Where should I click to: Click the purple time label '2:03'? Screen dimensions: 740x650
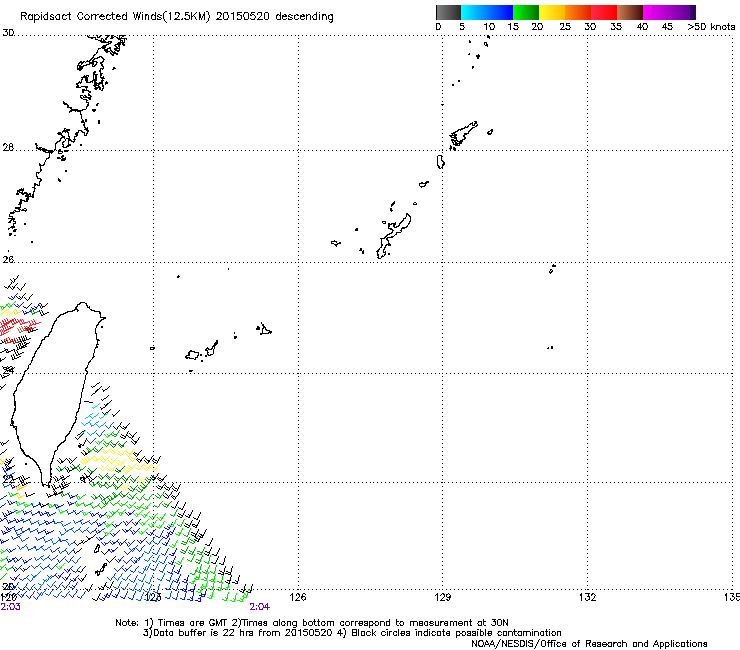click(x=10, y=607)
